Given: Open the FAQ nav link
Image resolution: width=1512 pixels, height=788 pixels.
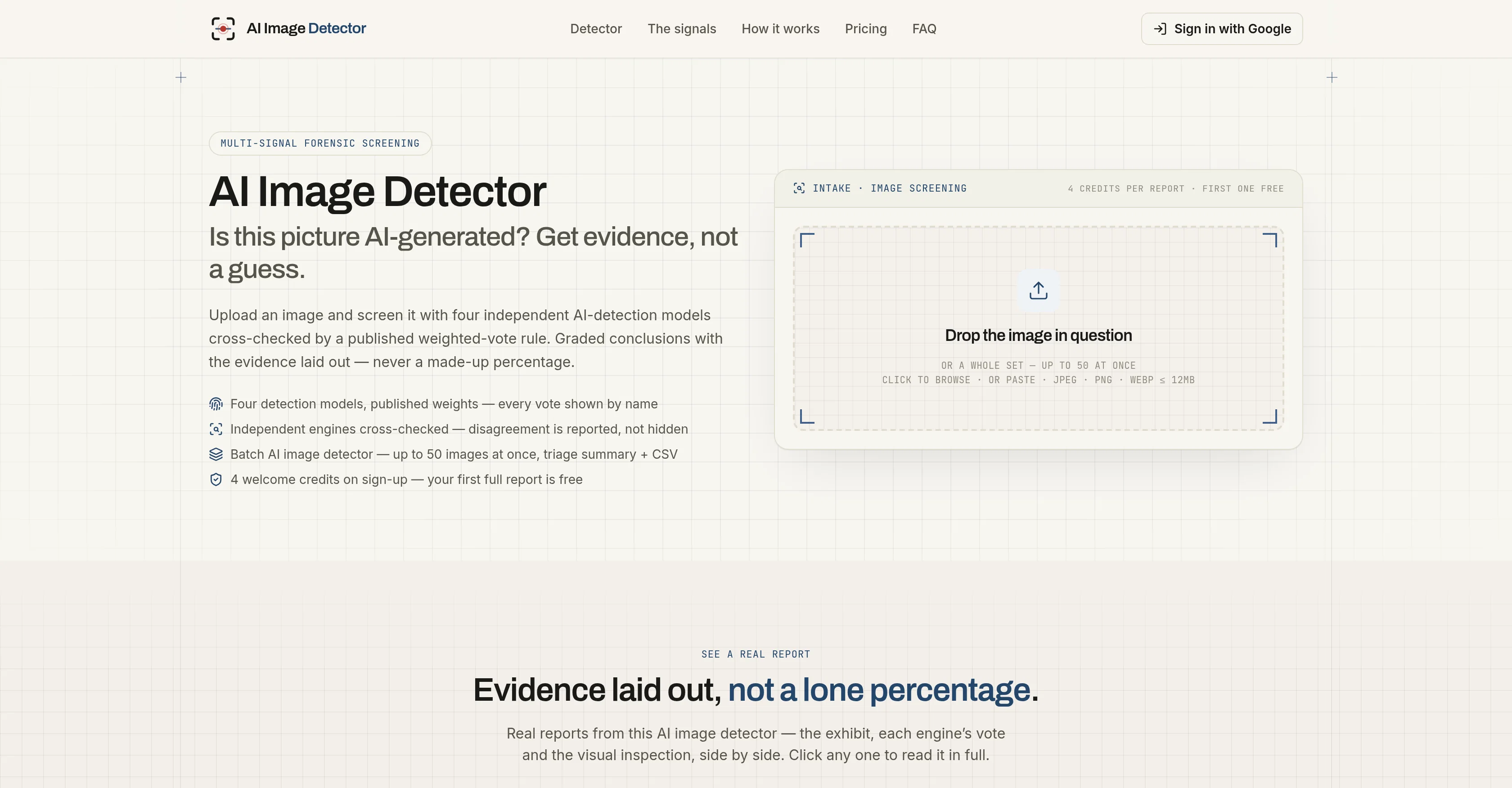Looking at the screenshot, I should pyautogui.click(x=924, y=29).
